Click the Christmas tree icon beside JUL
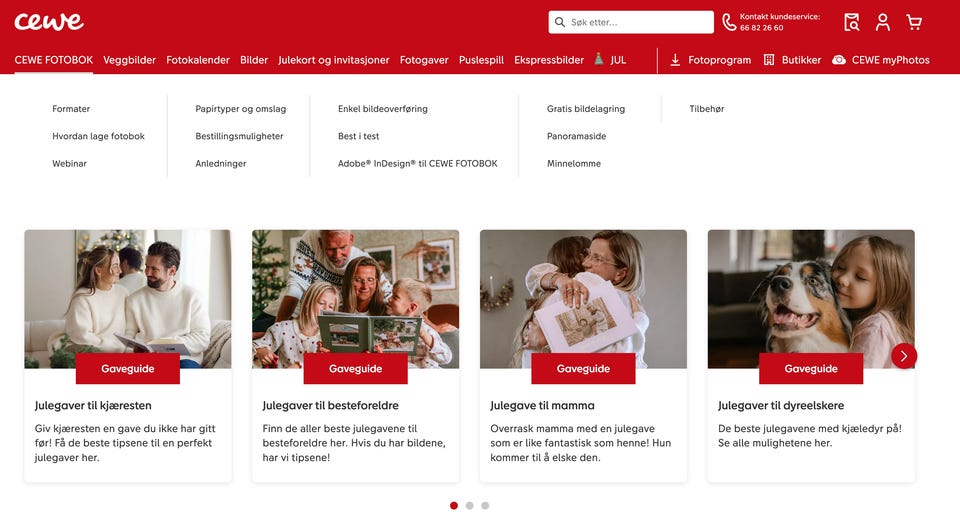This screenshot has height=531, width=960. [x=599, y=59]
